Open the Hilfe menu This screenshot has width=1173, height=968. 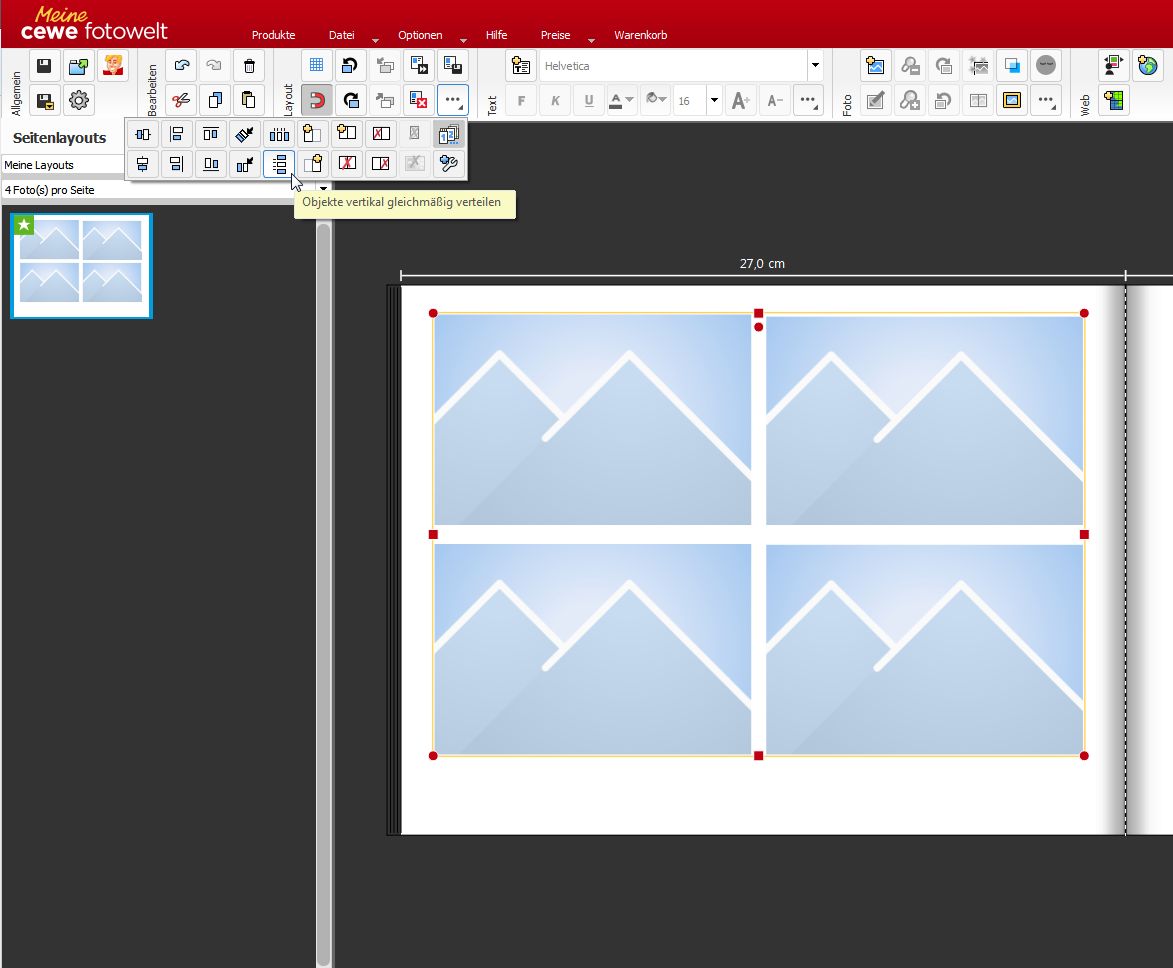tap(496, 35)
